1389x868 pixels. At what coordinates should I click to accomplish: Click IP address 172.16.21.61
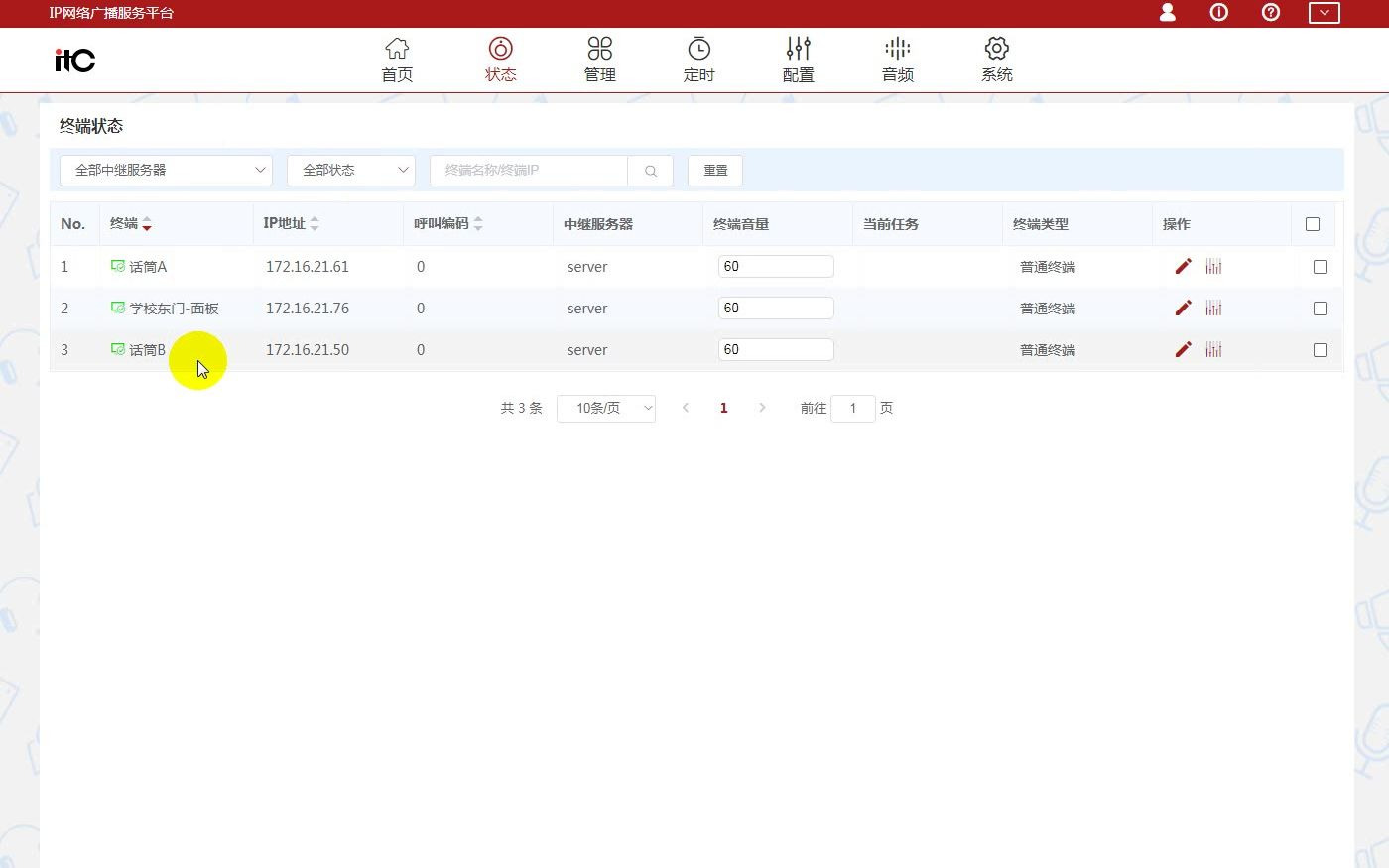308,267
